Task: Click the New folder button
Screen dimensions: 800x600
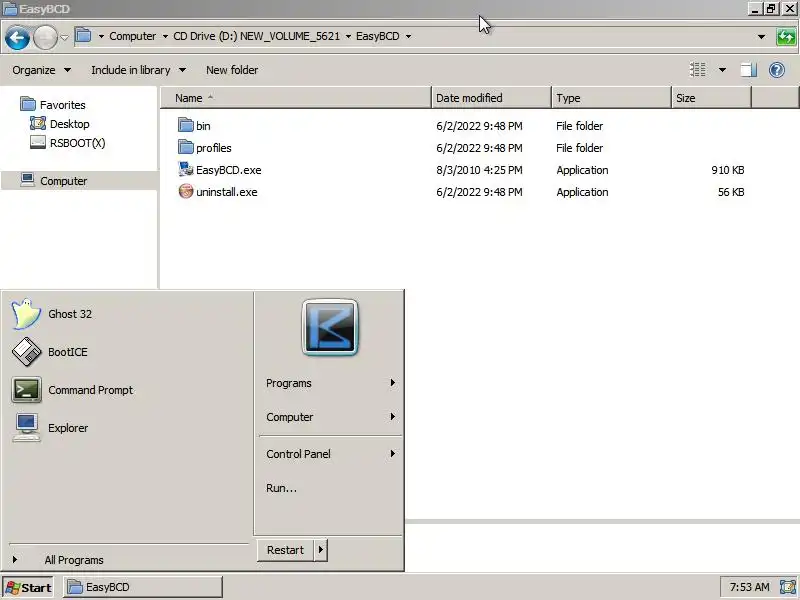Action: point(232,70)
